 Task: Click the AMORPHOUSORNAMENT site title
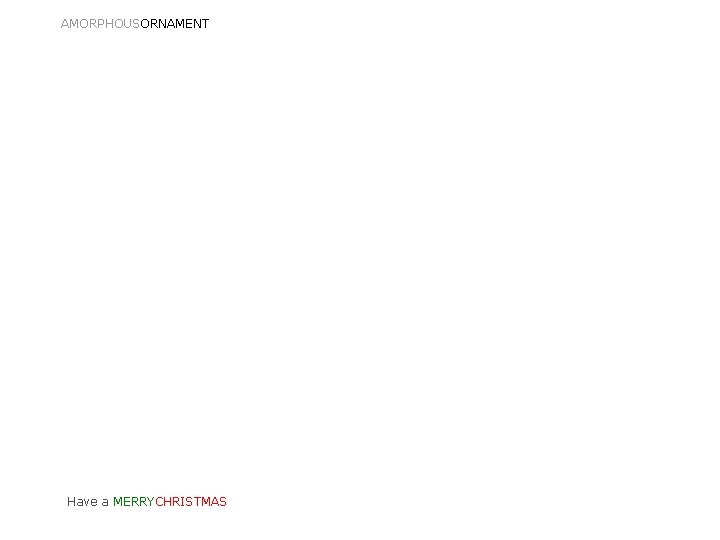pyautogui.click(x=135, y=24)
